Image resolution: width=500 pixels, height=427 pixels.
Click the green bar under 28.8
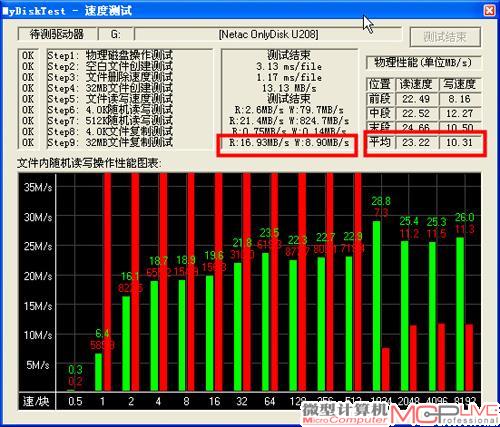(376, 305)
